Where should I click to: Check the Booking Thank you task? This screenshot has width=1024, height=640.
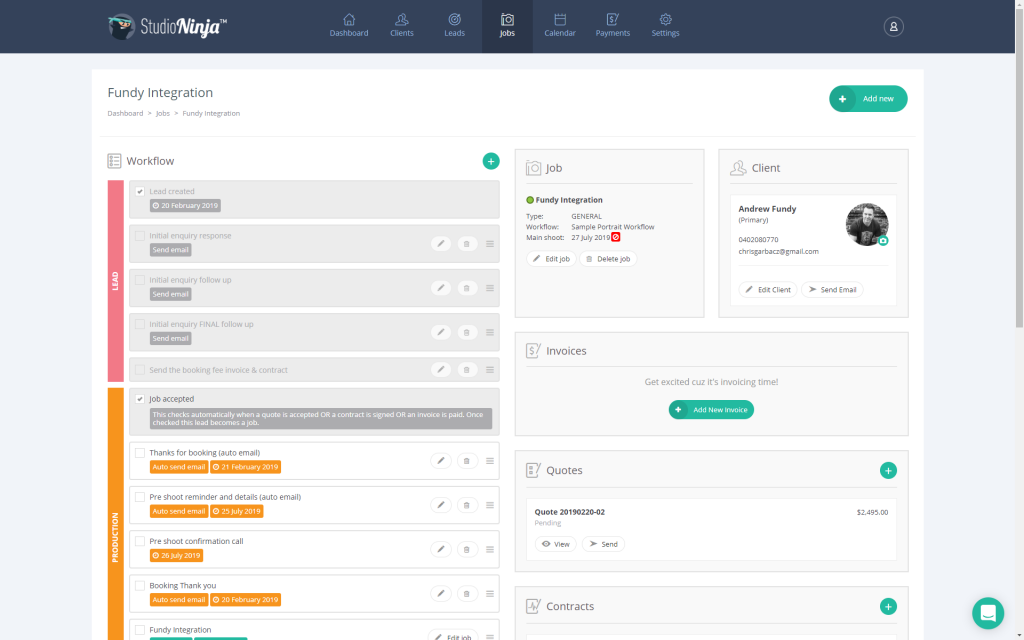140,586
